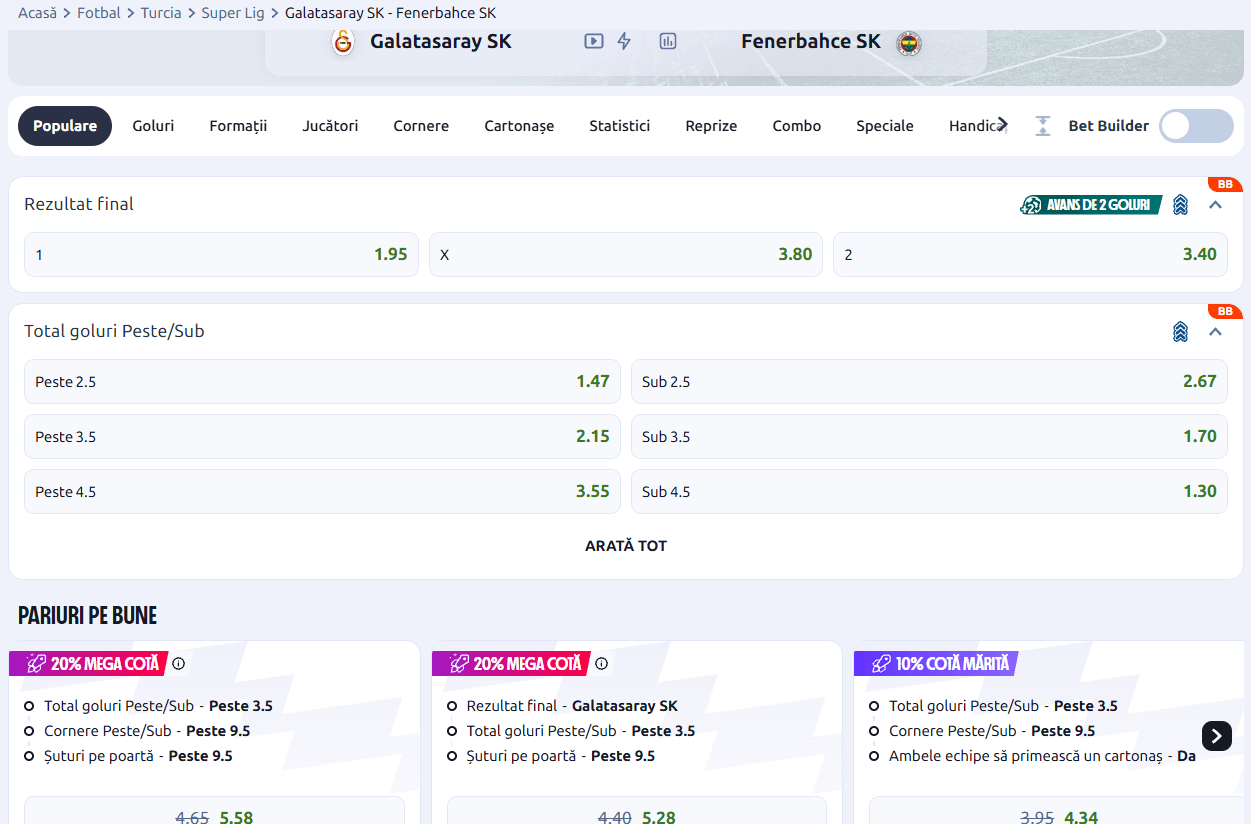Open the Jucători tab
Viewport: 1251px width, 824px height.
[330, 126]
